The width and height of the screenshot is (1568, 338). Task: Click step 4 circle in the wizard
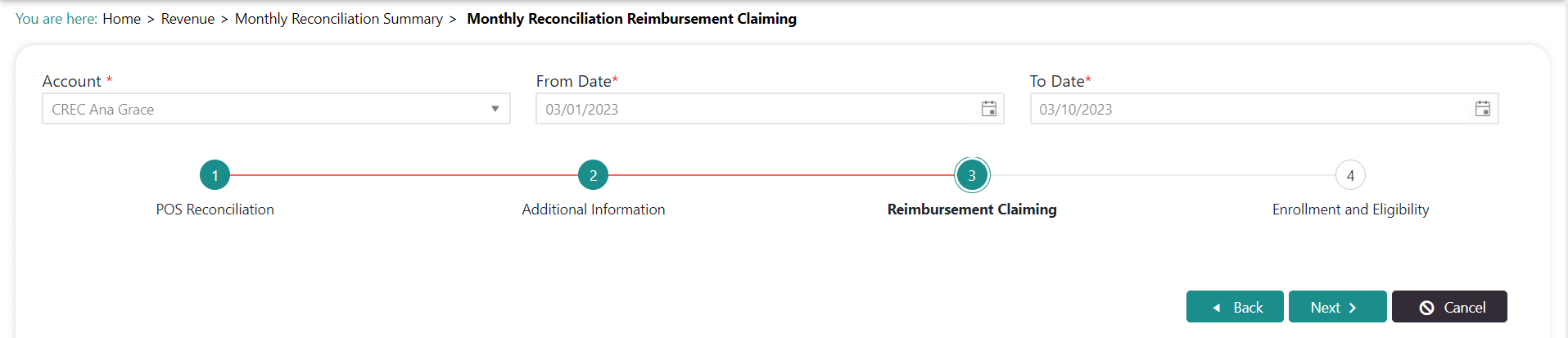point(1350,175)
